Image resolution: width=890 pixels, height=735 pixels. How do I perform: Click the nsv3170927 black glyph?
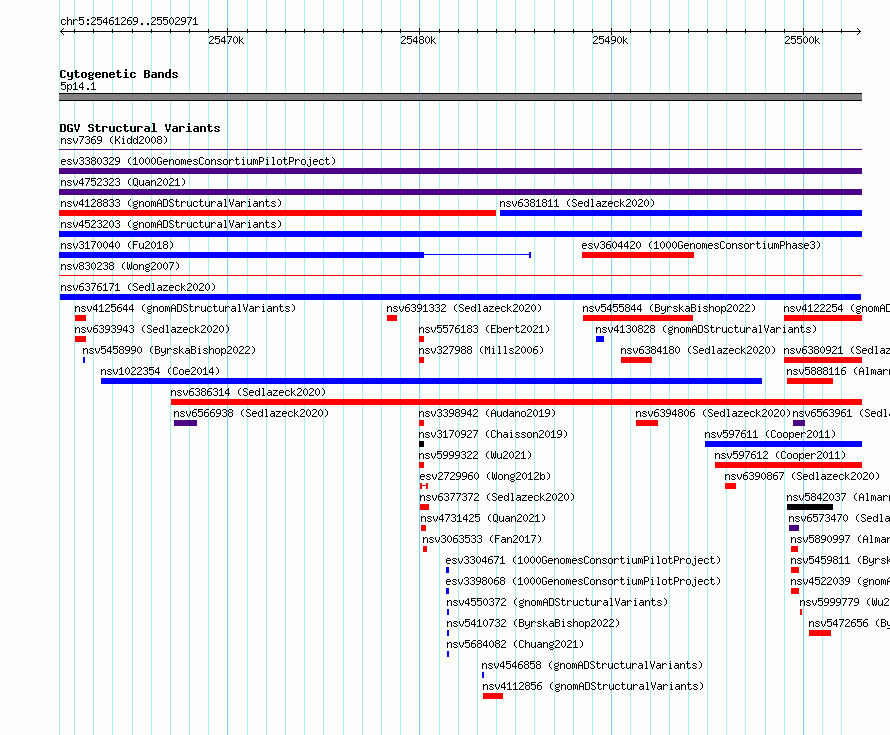pyautogui.click(x=421, y=444)
